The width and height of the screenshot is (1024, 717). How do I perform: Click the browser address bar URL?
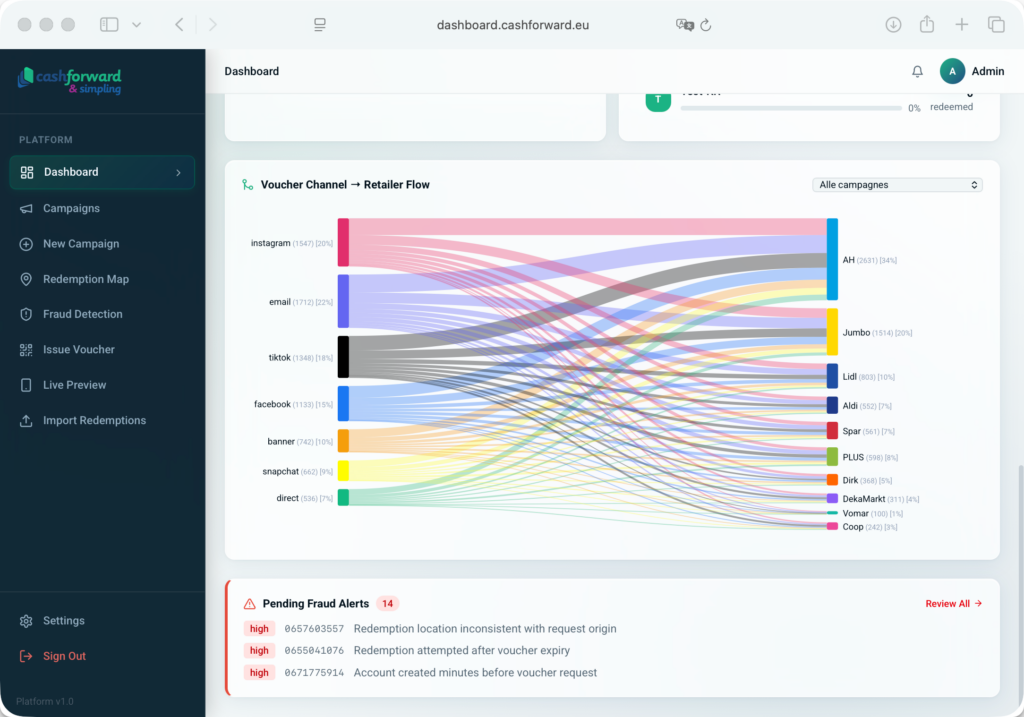(512, 25)
